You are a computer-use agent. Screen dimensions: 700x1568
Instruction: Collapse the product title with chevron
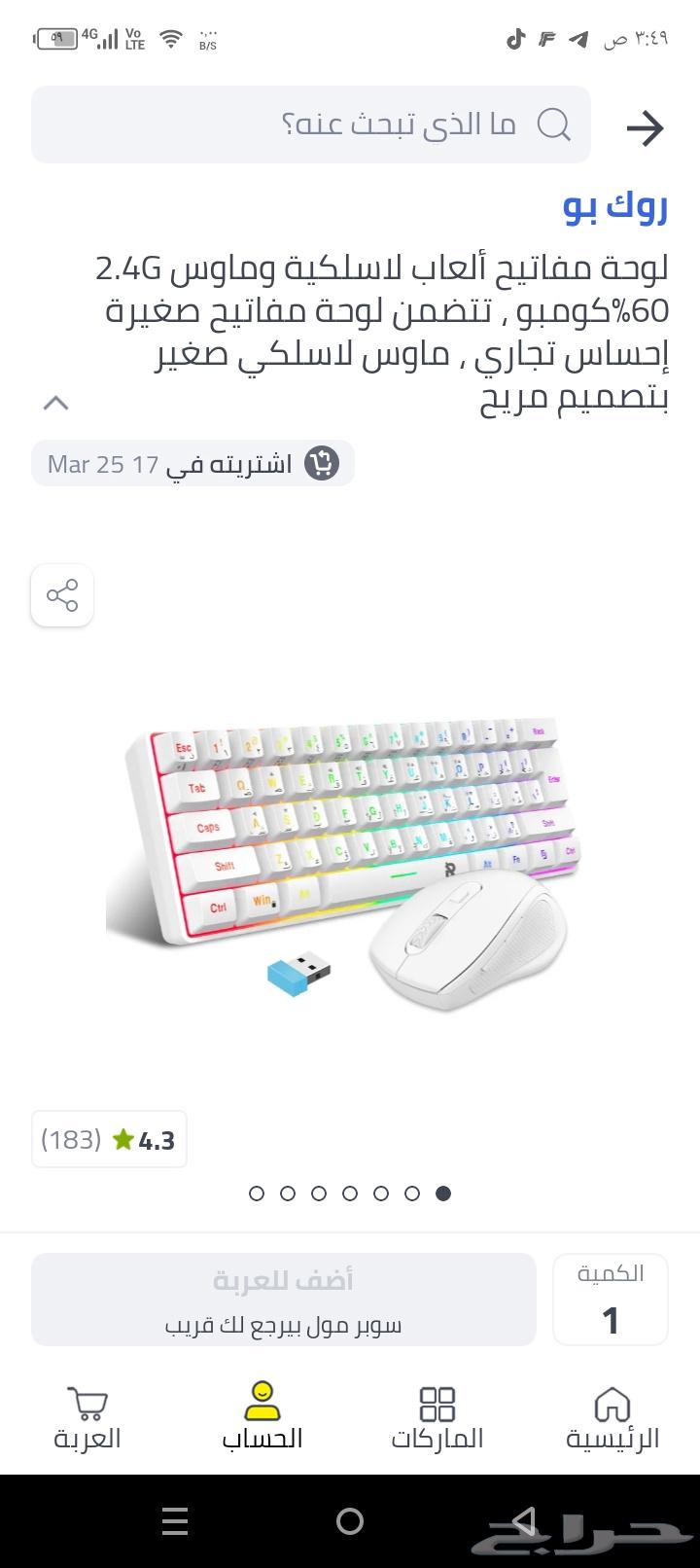[x=56, y=403]
